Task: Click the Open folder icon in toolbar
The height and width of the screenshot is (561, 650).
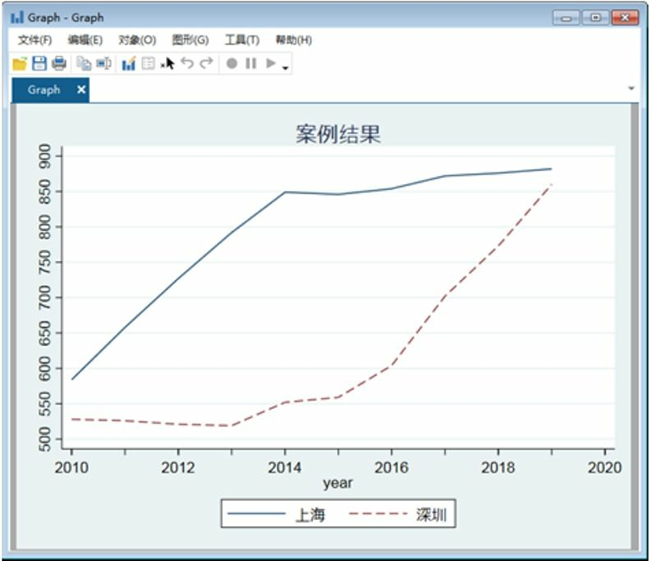Action: click(19, 63)
